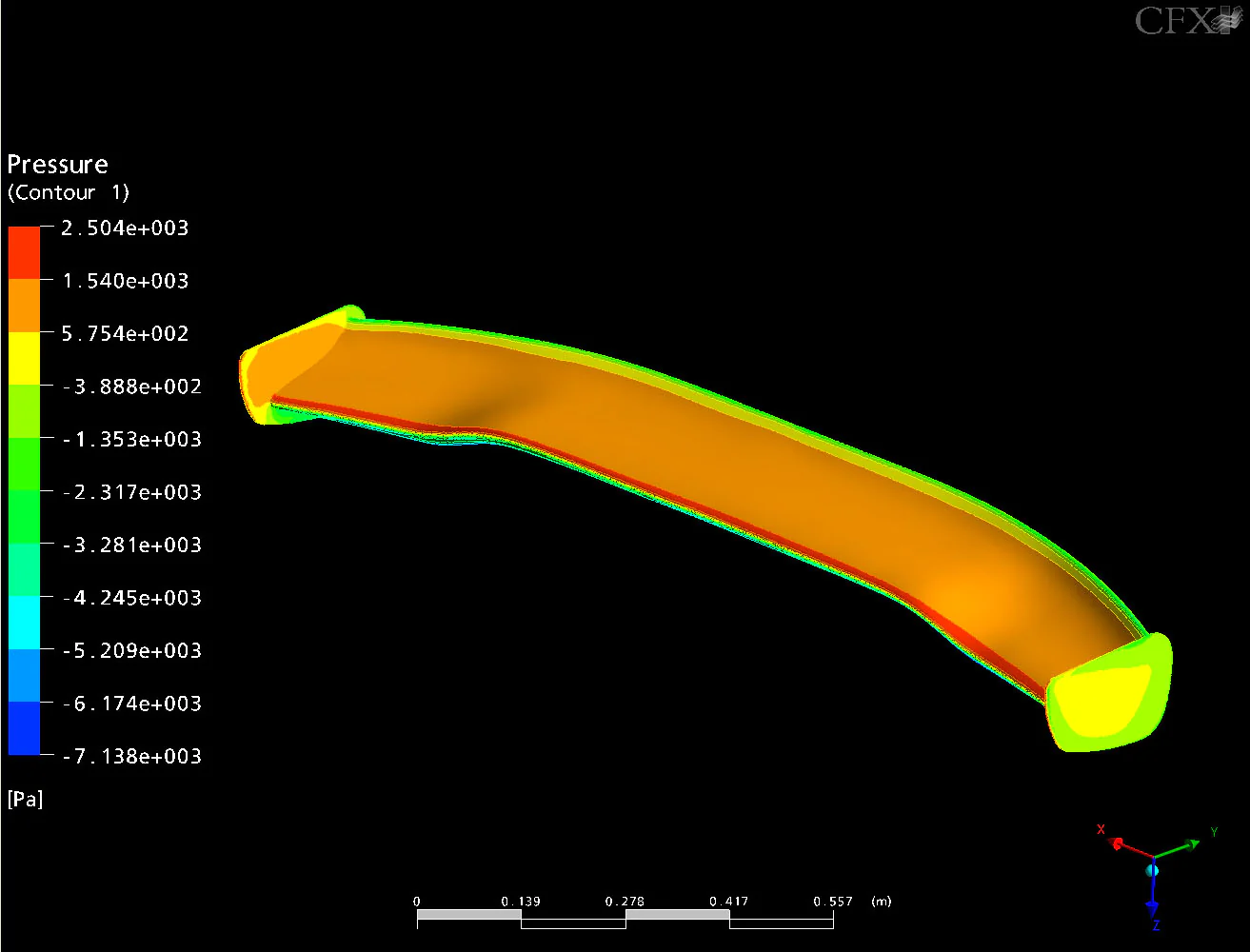Screen dimensions: 1250x952
Task: Click the [Pa] units label
Action: (x=26, y=799)
